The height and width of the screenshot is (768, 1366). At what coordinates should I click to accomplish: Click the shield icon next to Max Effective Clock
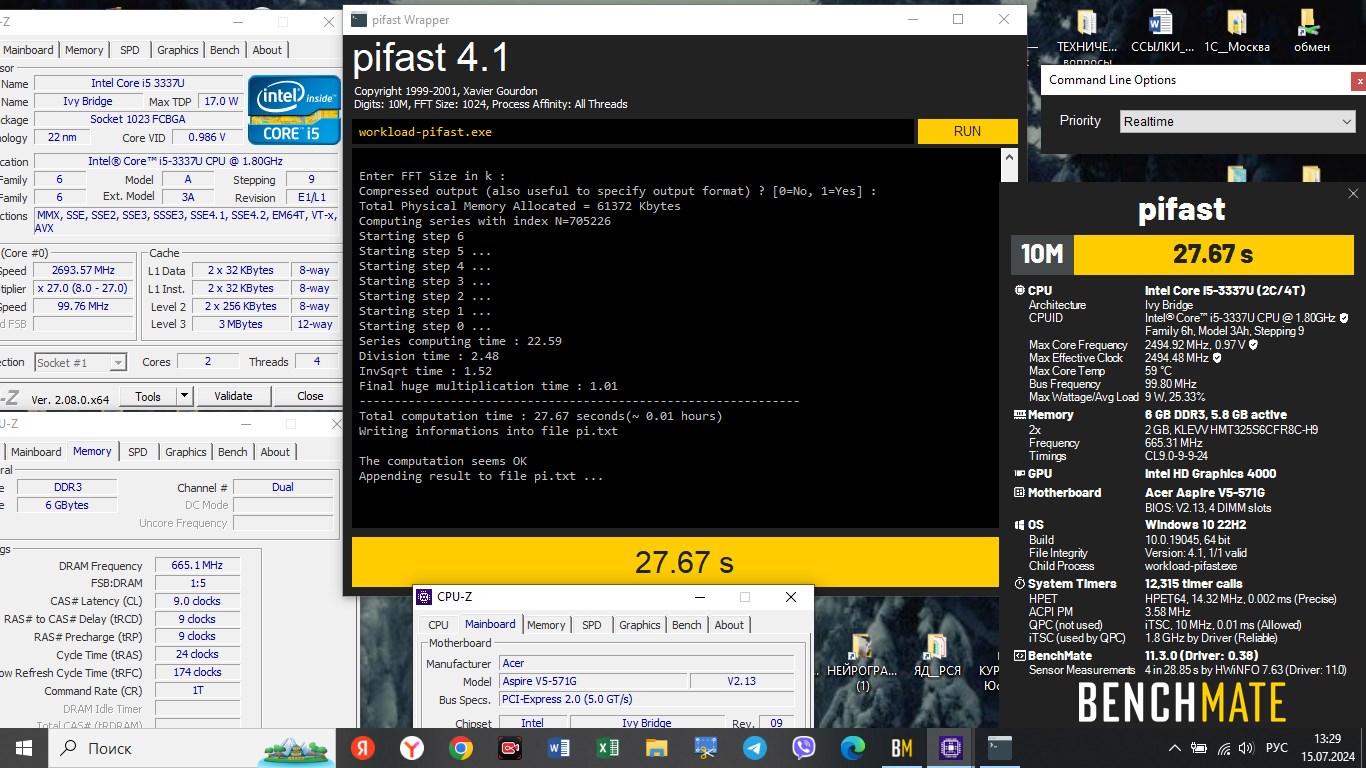click(x=1216, y=358)
